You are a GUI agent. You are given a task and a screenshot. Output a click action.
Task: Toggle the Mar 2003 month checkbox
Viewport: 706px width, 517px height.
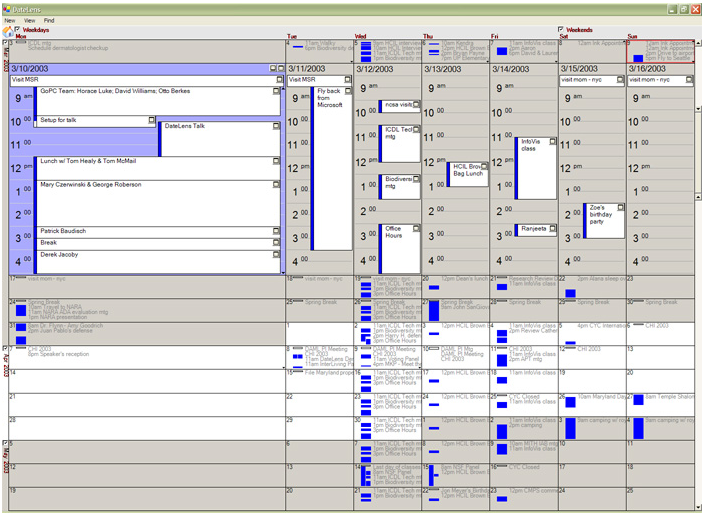(x=5, y=43)
